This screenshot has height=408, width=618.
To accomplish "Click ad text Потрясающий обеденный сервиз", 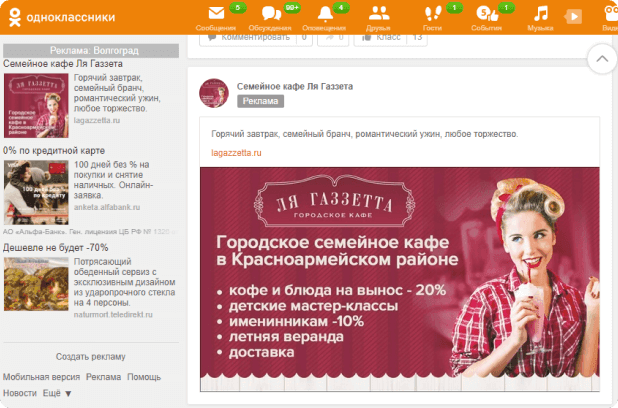I will [125, 282].
